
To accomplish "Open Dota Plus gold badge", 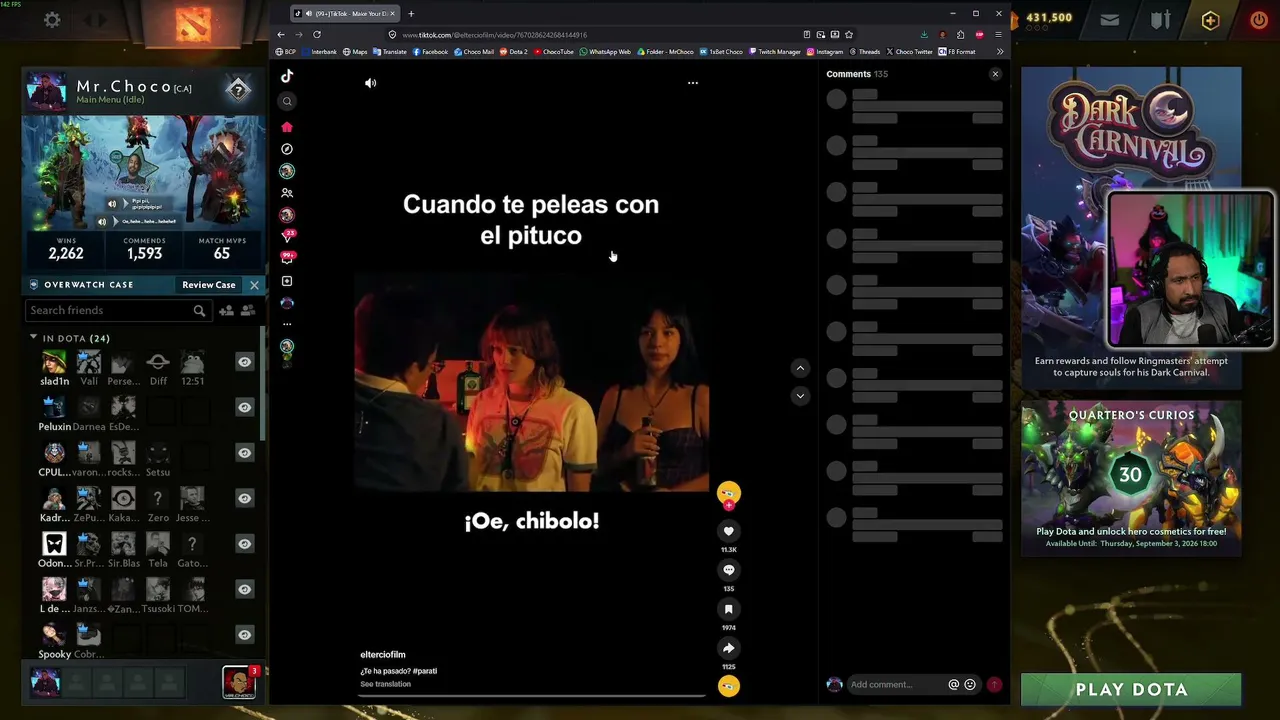I will 1210,20.
